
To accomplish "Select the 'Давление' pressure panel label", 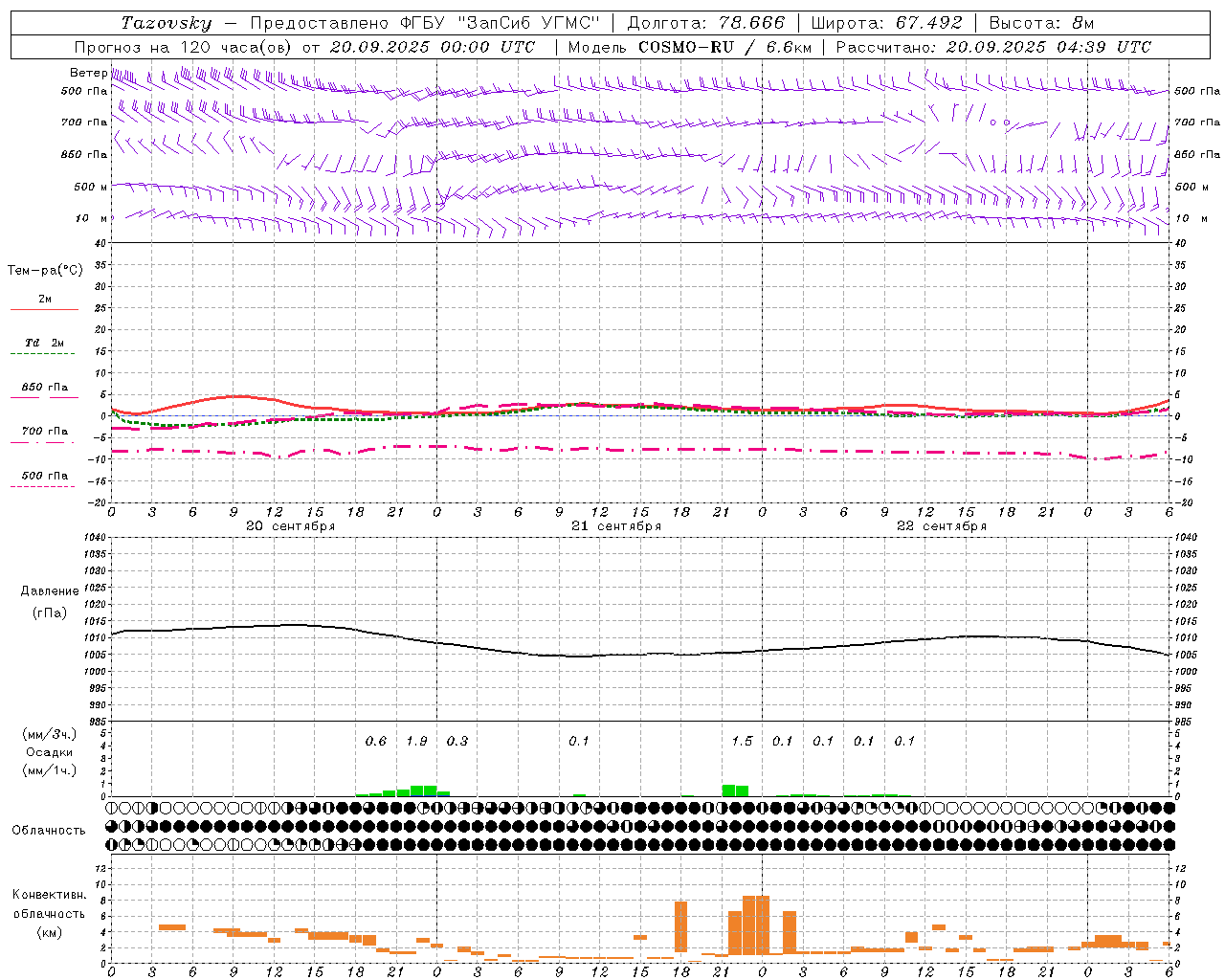I will (x=50, y=591).
